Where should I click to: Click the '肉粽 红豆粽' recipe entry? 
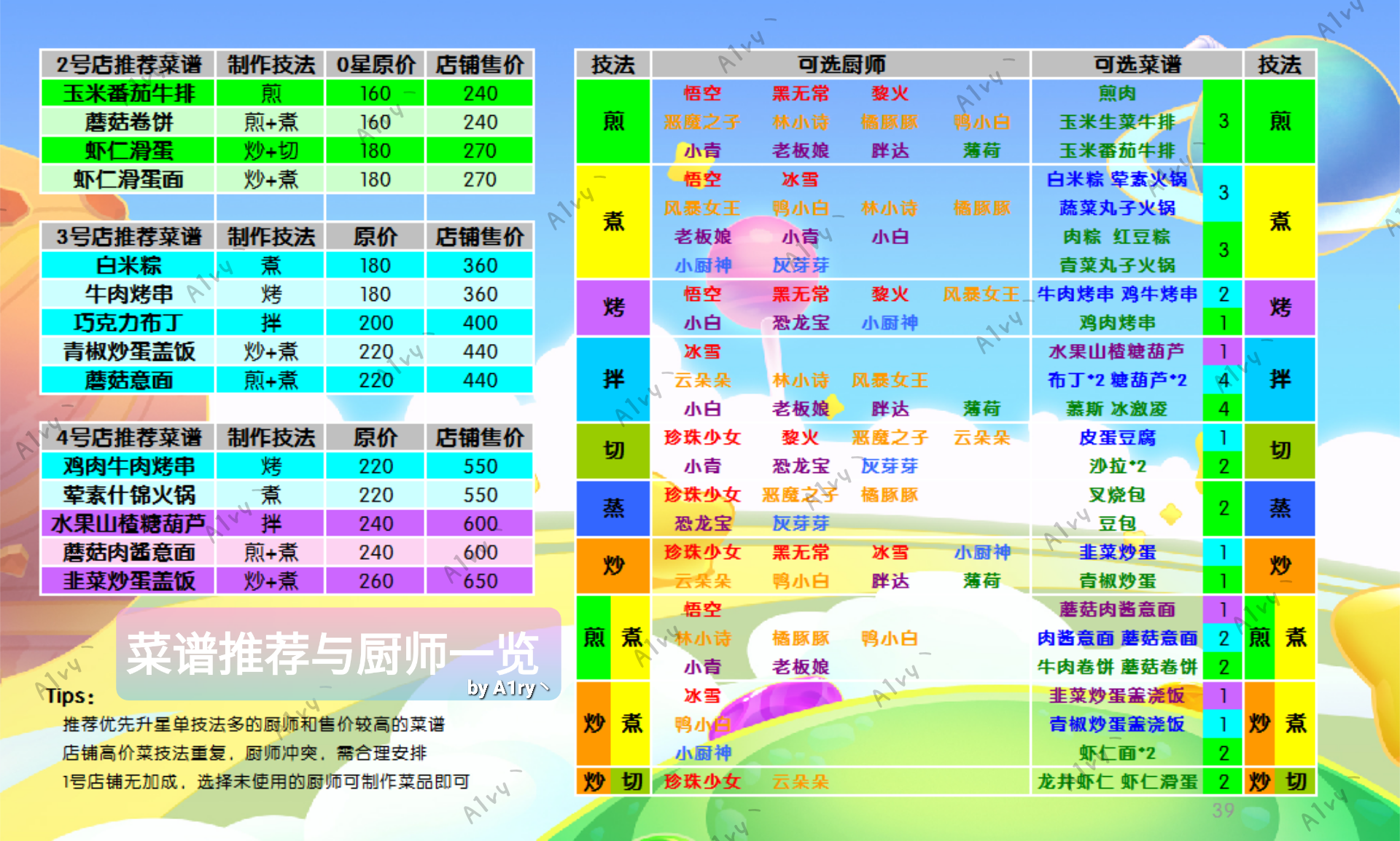[x=1117, y=236]
